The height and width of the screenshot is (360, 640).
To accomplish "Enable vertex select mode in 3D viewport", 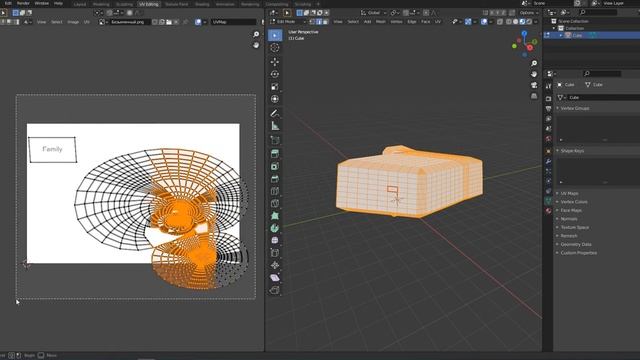I will click(x=312, y=22).
